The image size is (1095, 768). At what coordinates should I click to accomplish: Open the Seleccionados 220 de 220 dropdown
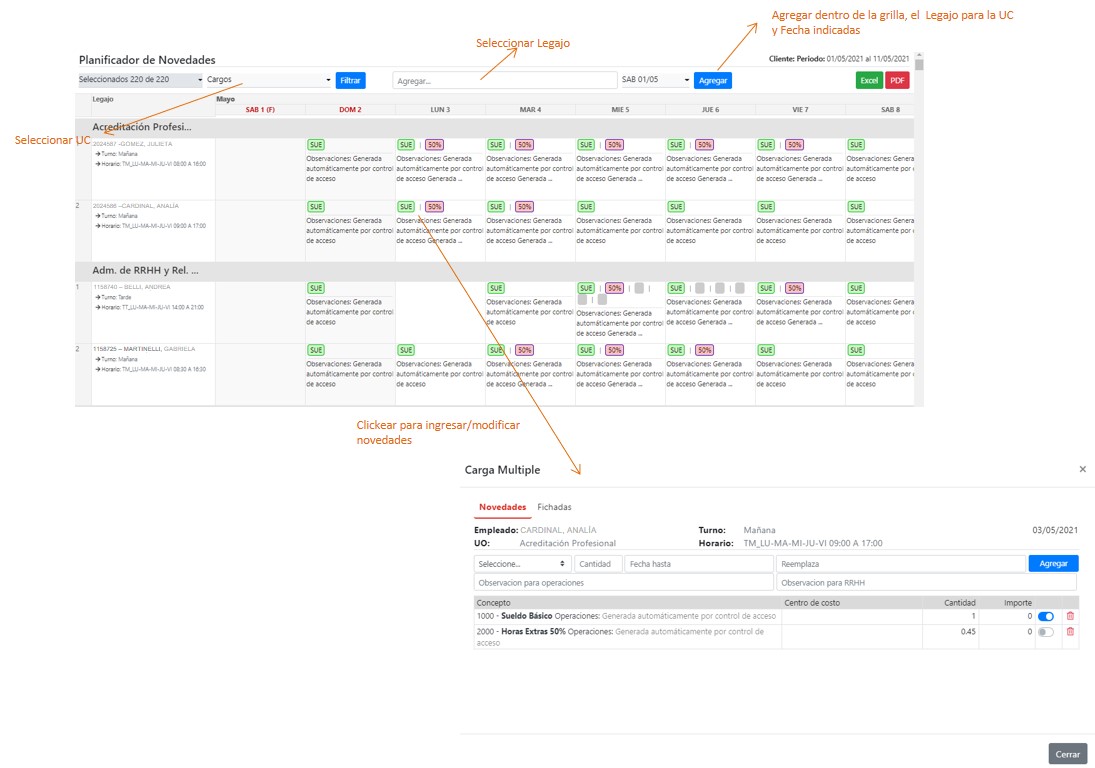tap(140, 80)
